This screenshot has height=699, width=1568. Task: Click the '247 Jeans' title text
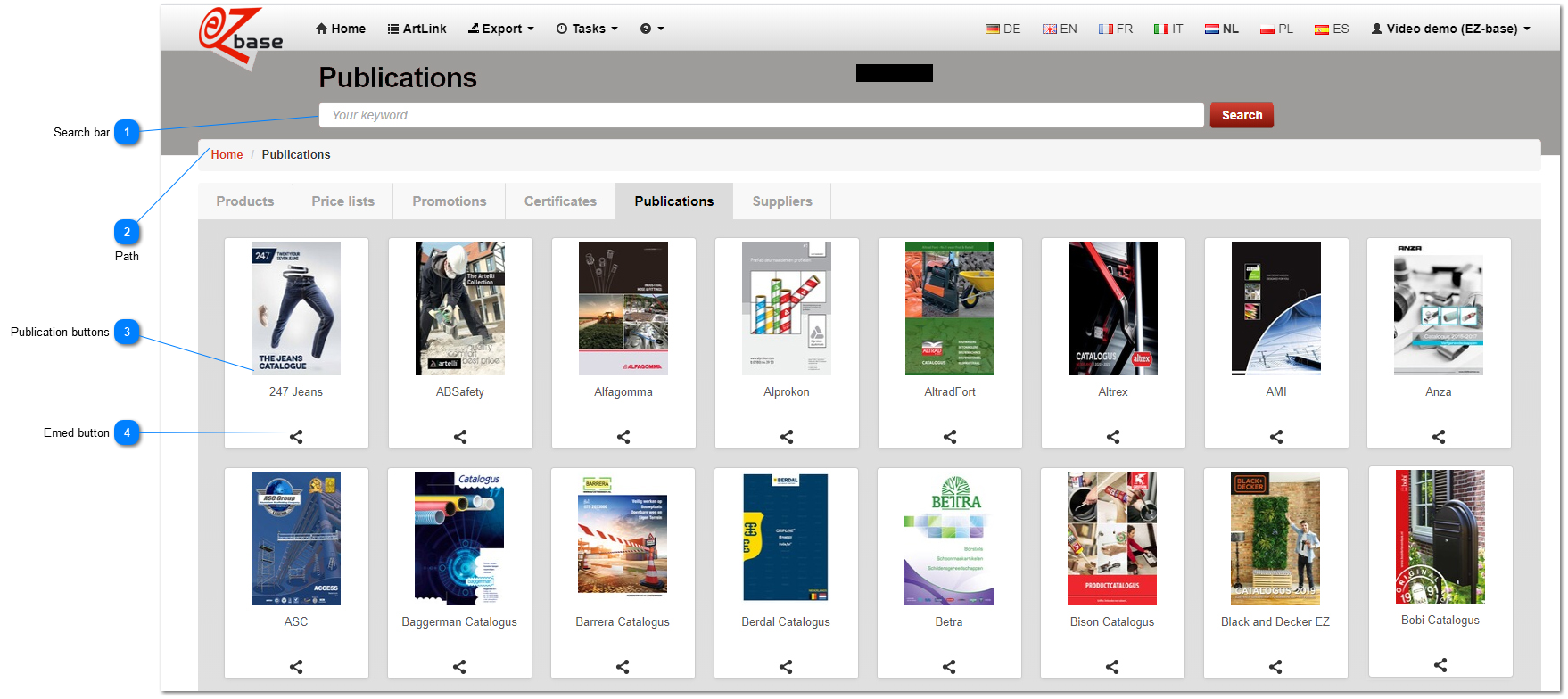(296, 391)
